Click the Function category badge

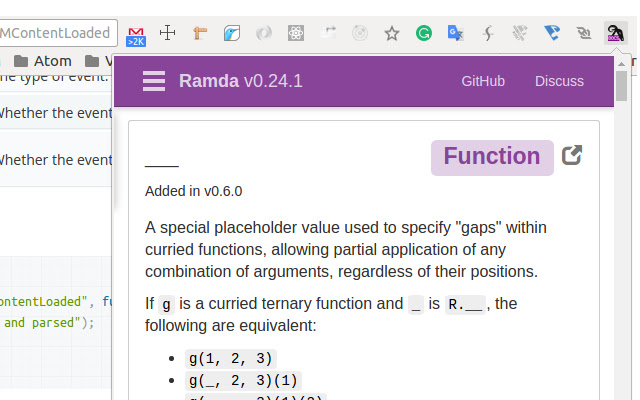pyautogui.click(x=492, y=158)
